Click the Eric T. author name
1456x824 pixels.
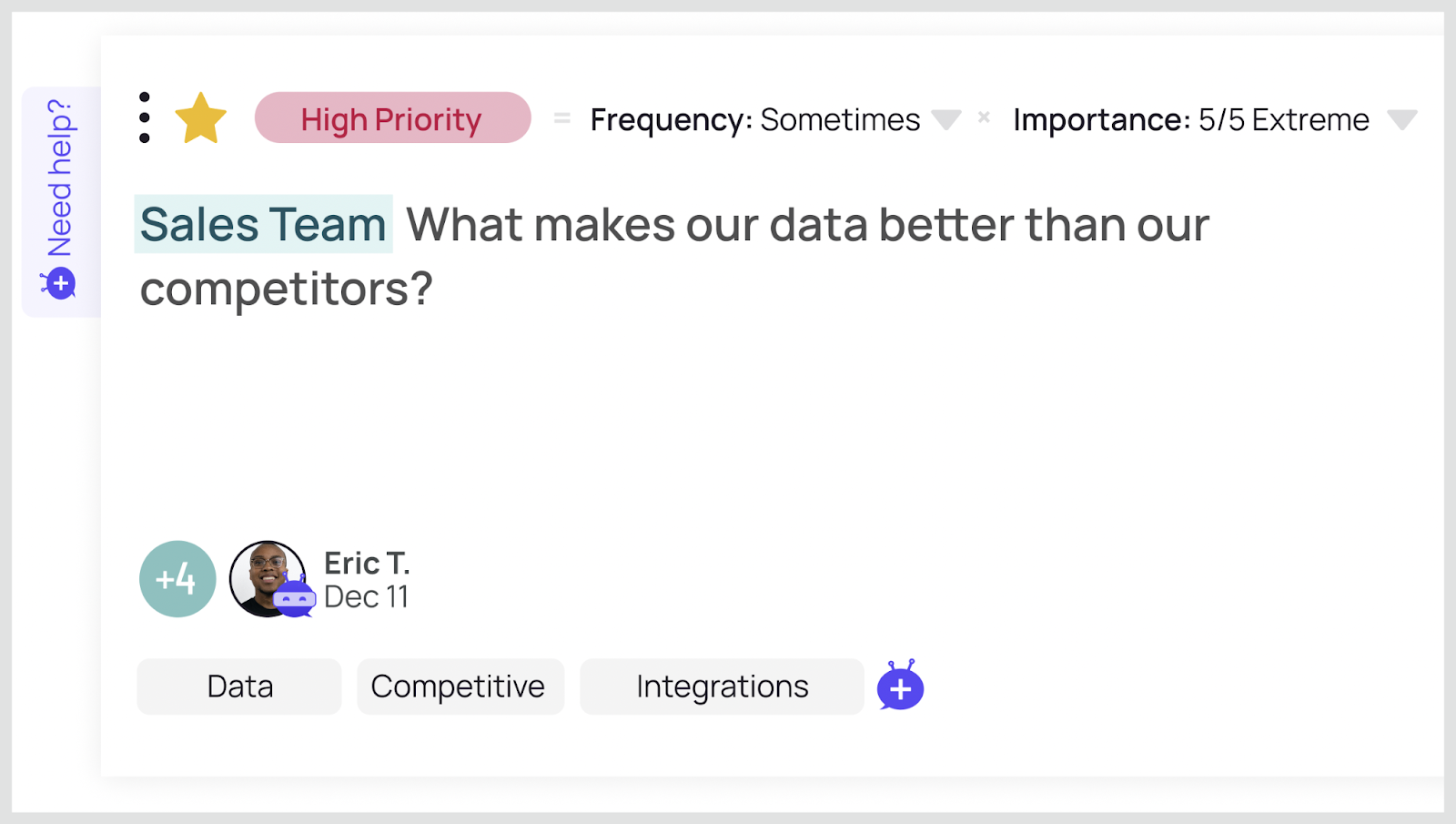click(x=367, y=564)
